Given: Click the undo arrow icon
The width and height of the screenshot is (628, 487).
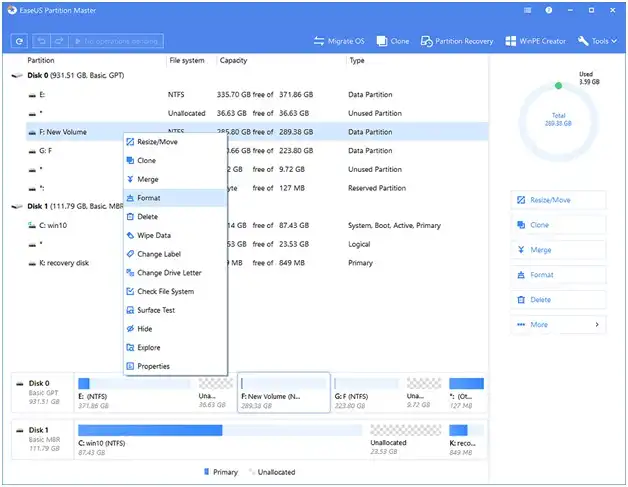Looking at the screenshot, I should coord(41,41).
